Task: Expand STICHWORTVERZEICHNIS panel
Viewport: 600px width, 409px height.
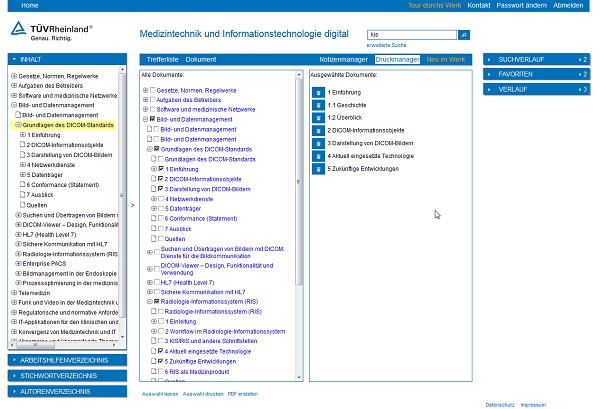Action: pos(67,376)
